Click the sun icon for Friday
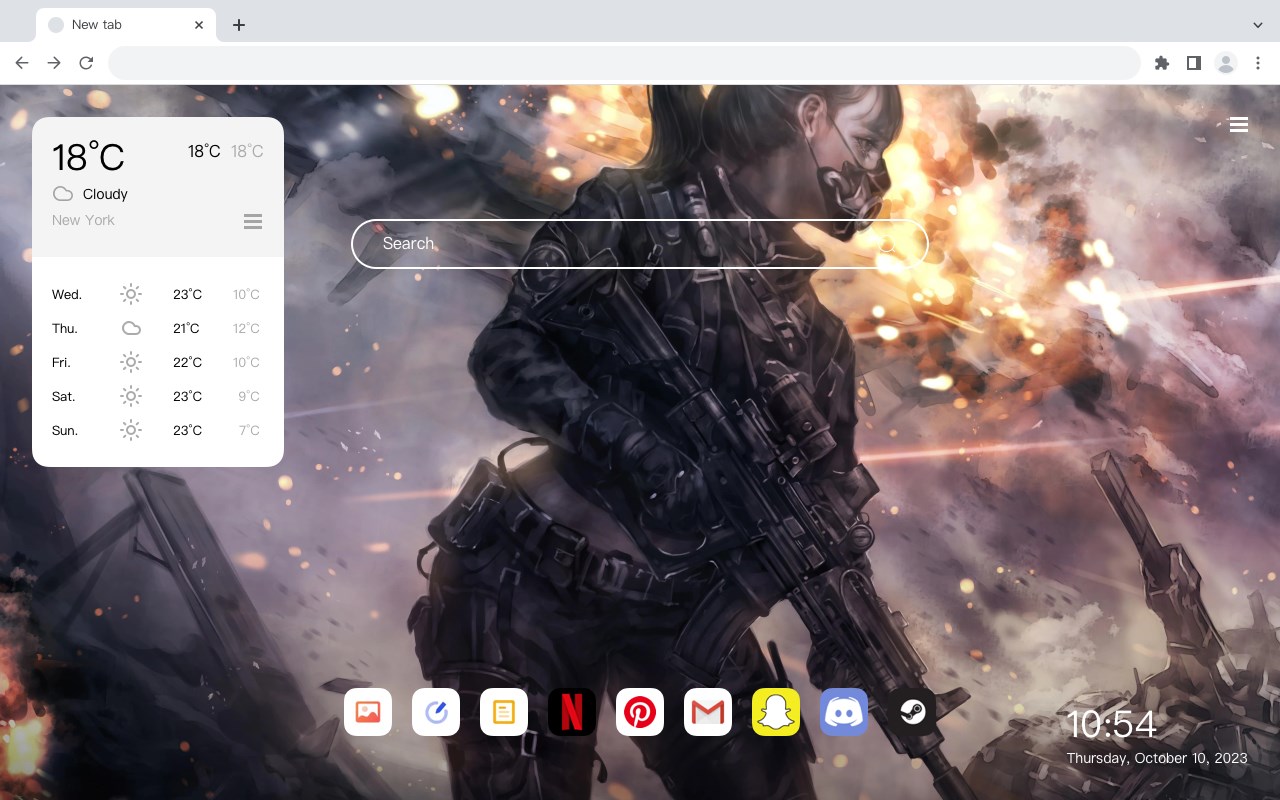The image size is (1280, 800). point(131,362)
